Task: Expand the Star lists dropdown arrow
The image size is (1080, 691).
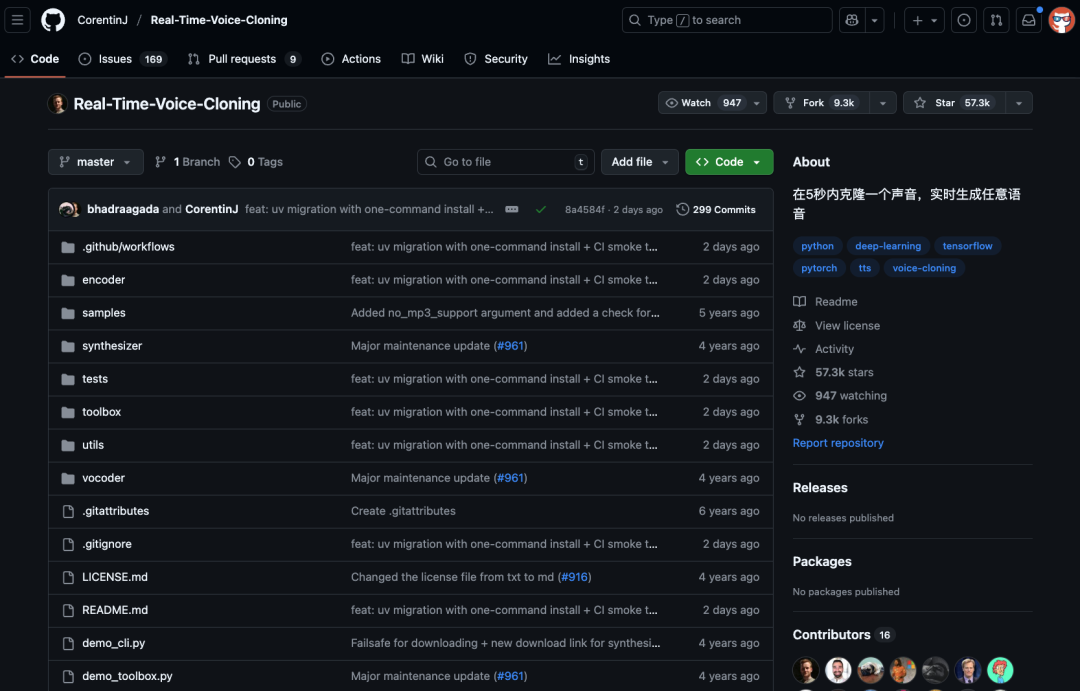Action: coord(1019,103)
